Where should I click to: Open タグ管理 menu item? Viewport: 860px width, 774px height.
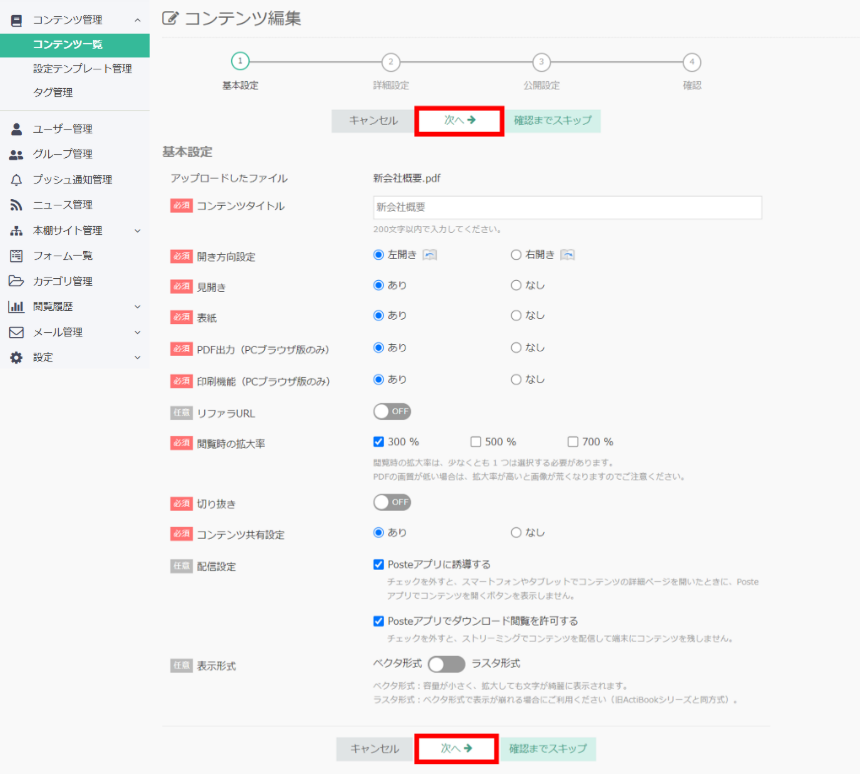point(52,93)
